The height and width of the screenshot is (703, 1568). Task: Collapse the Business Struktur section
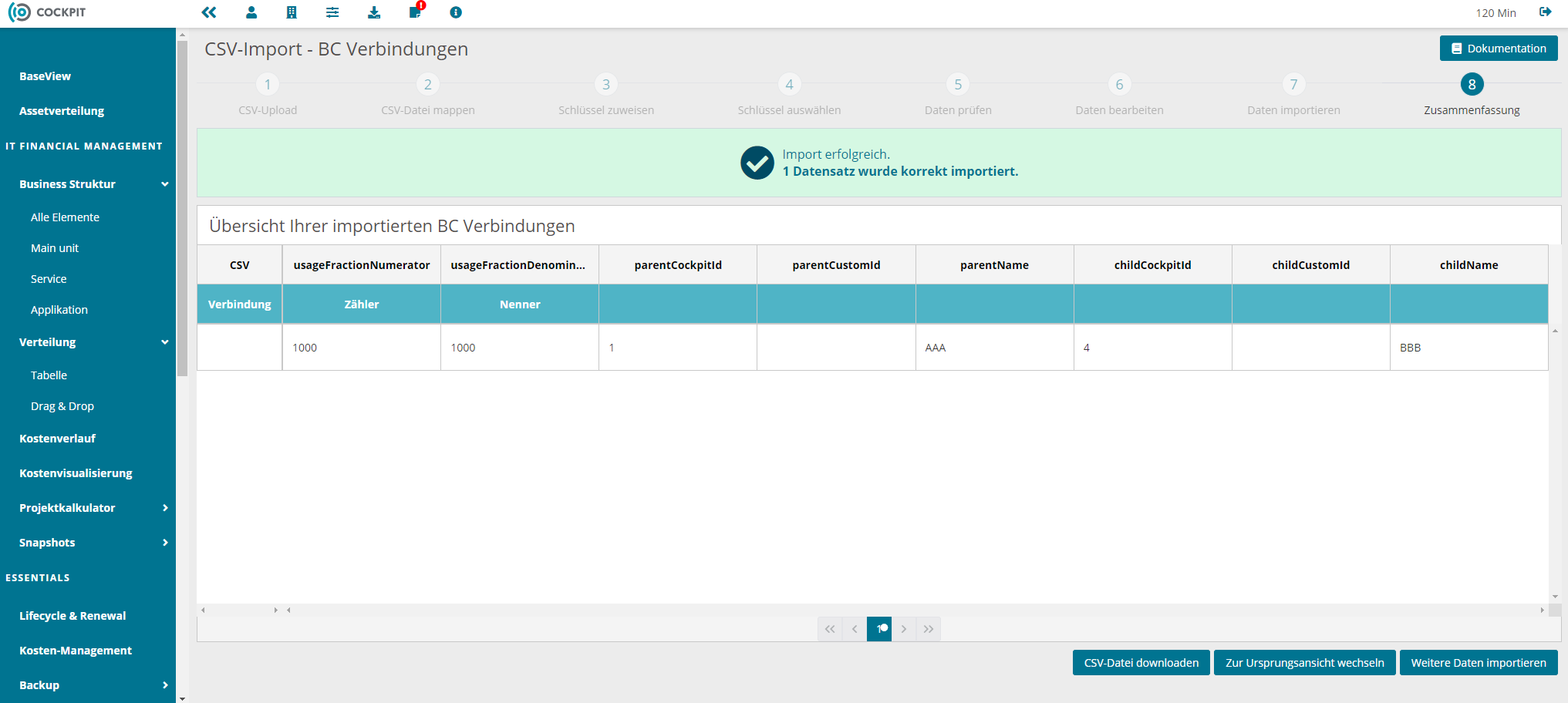[x=165, y=184]
